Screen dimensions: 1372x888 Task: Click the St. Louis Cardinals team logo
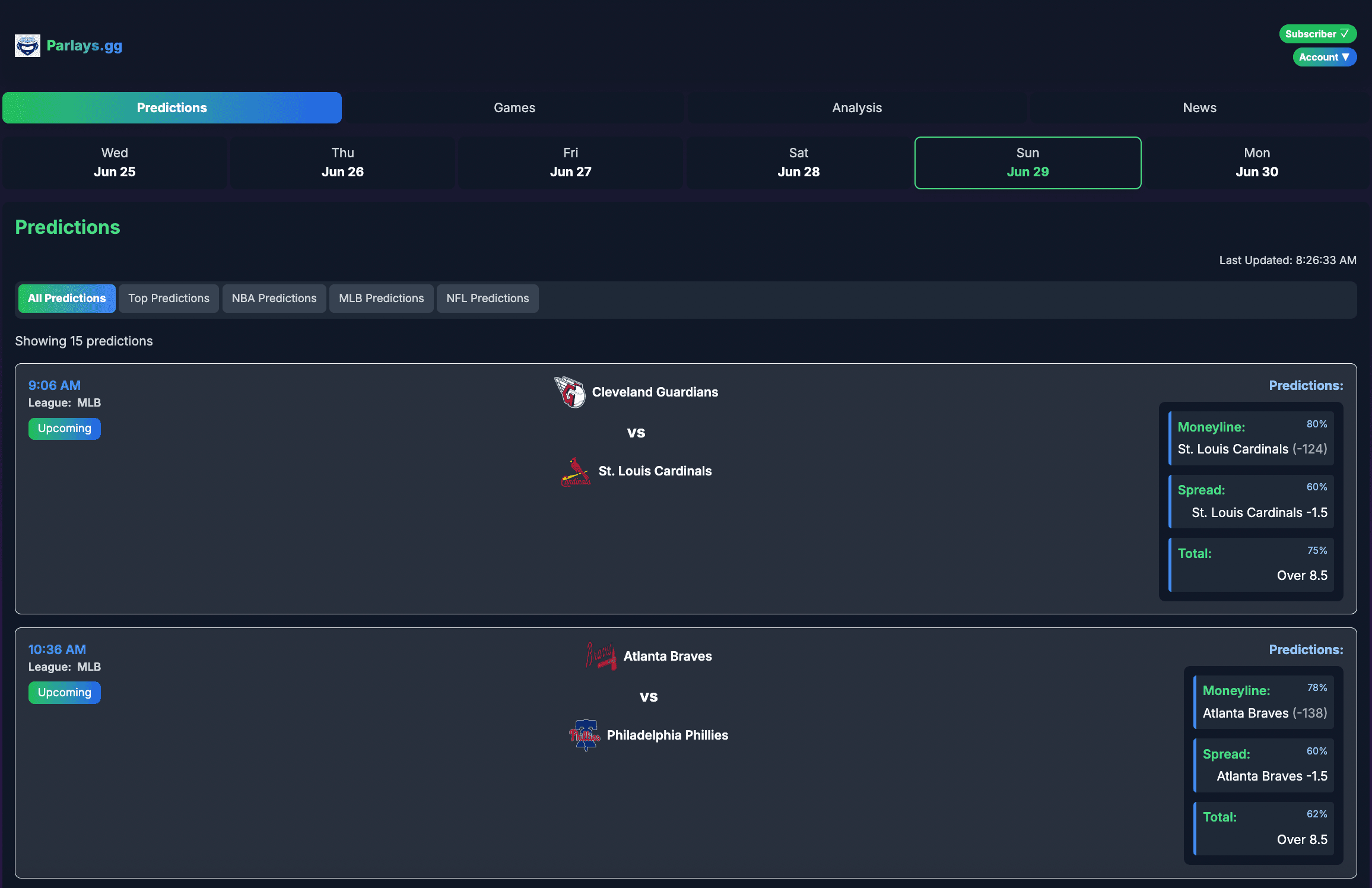576,471
